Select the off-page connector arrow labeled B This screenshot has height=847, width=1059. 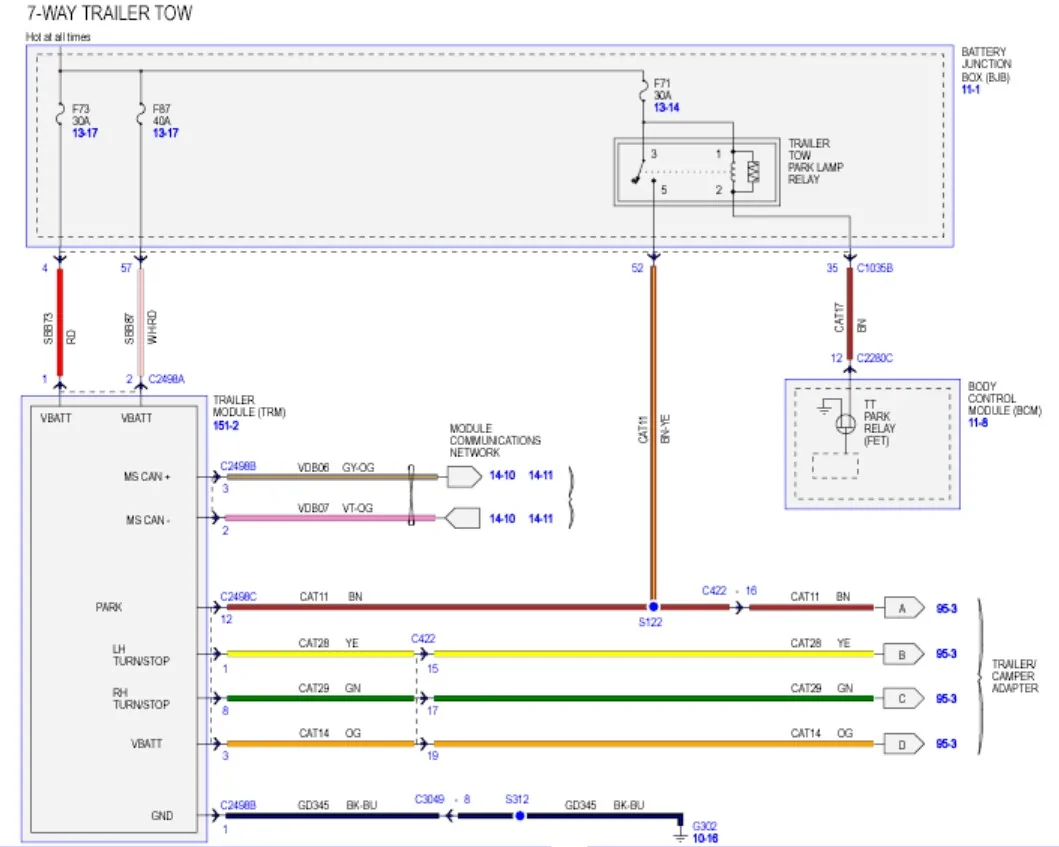[904, 654]
